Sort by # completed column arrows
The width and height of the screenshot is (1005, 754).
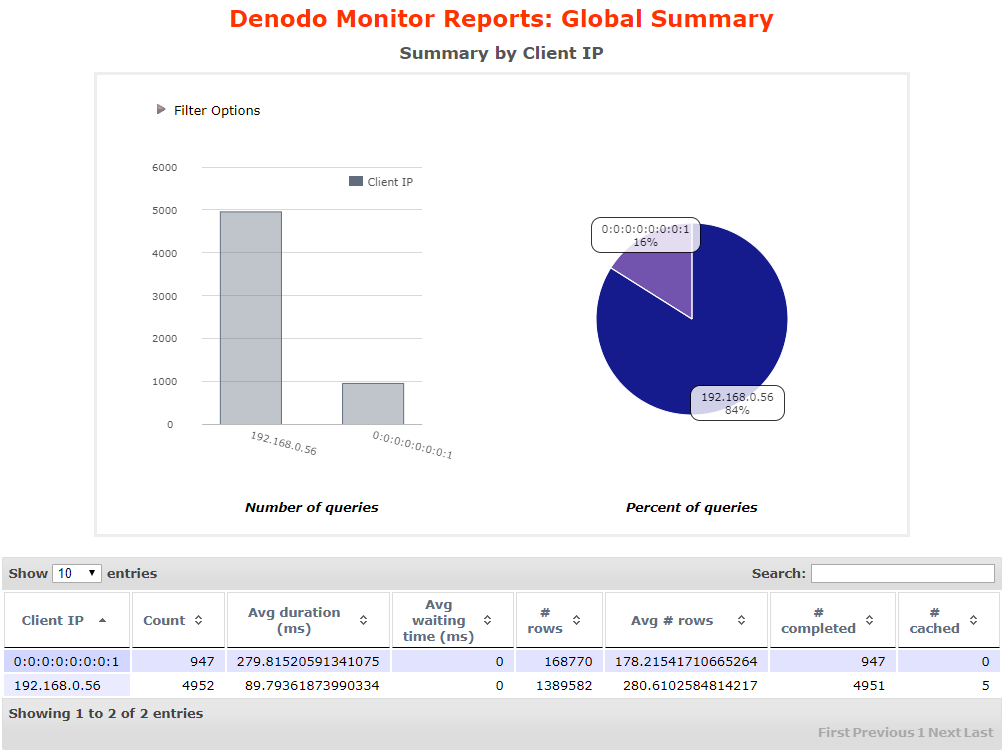[x=869, y=620]
